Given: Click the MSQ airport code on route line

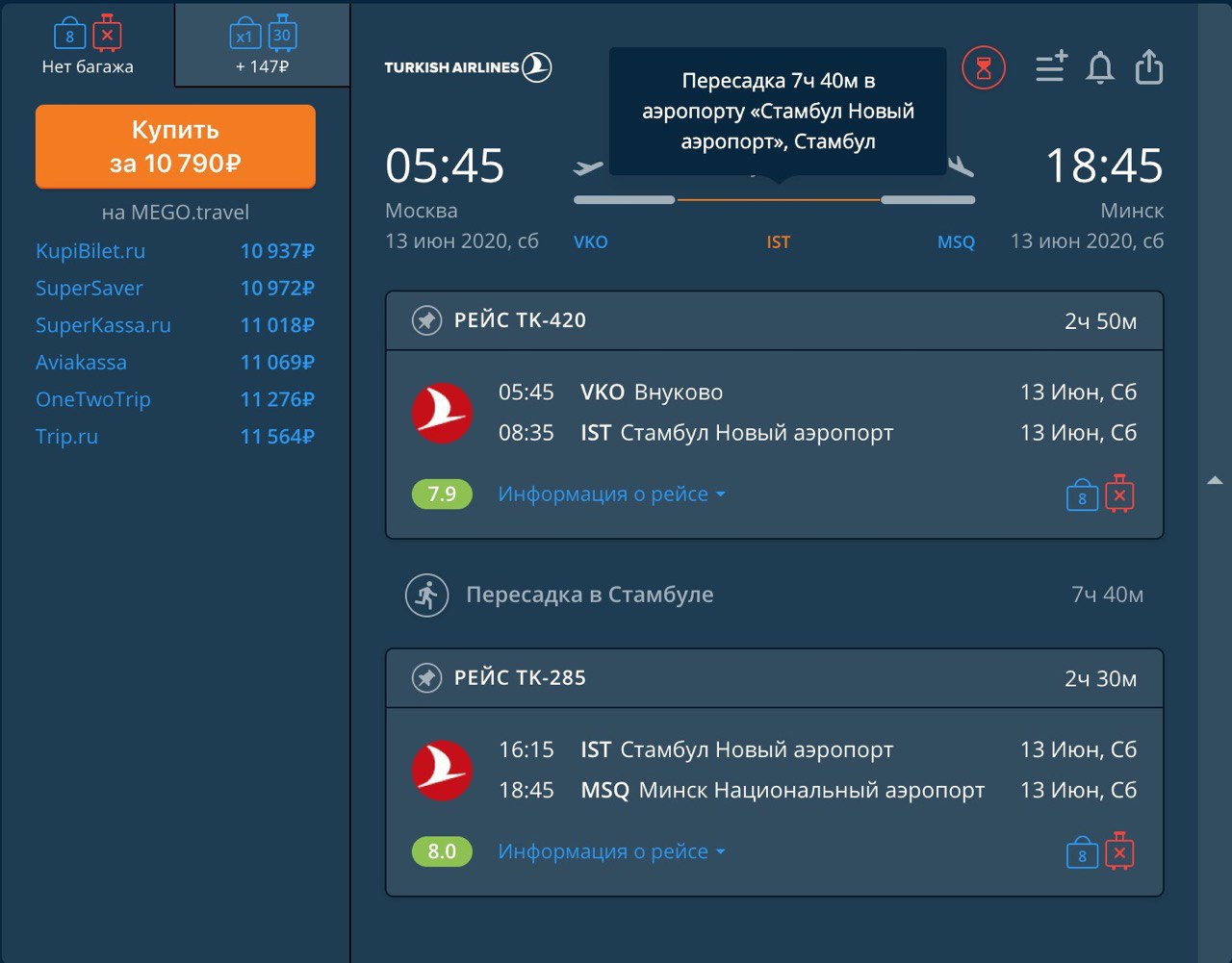Looking at the screenshot, I should [956, 242].
